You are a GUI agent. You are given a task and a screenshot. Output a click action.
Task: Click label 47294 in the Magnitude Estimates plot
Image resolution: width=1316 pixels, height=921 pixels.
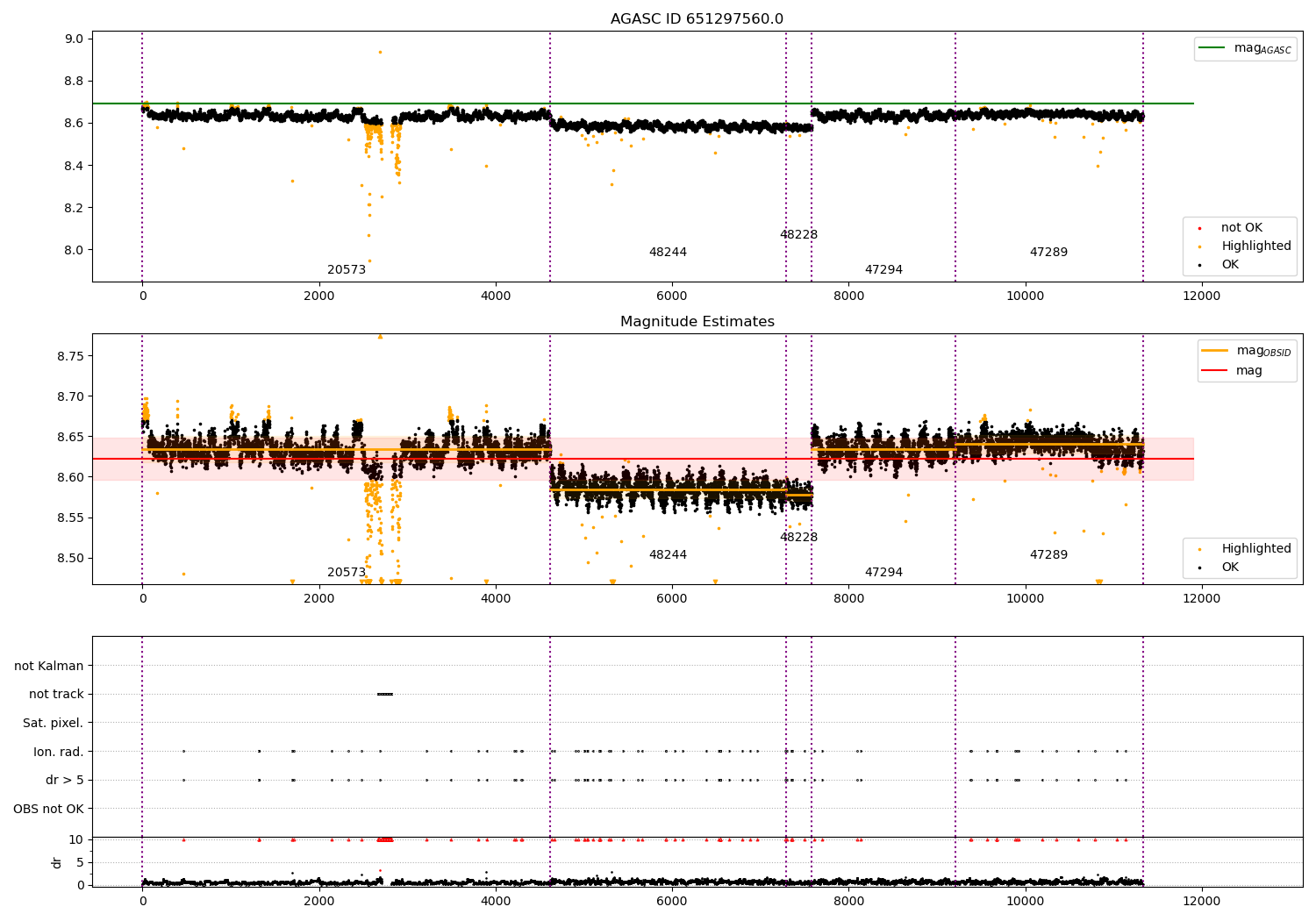coord(883,573)
